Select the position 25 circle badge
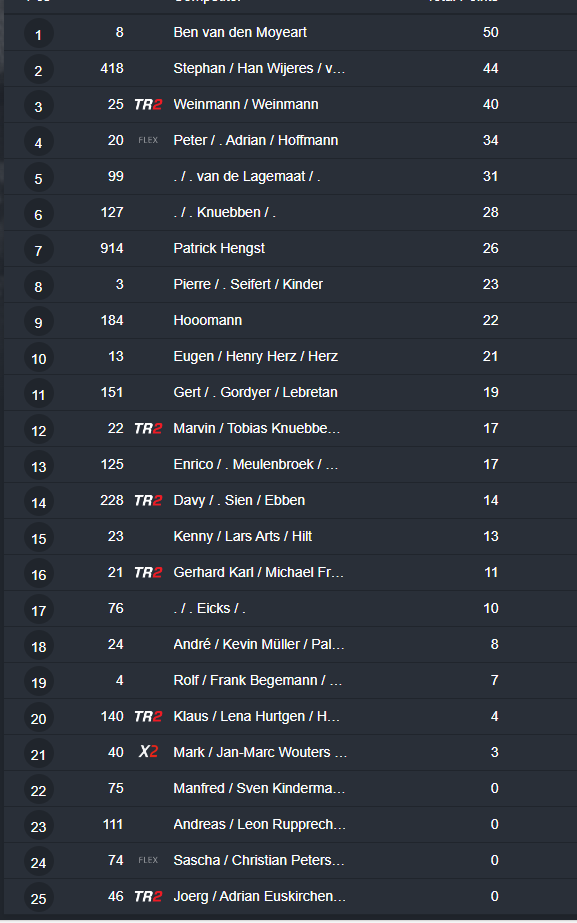 38,898
